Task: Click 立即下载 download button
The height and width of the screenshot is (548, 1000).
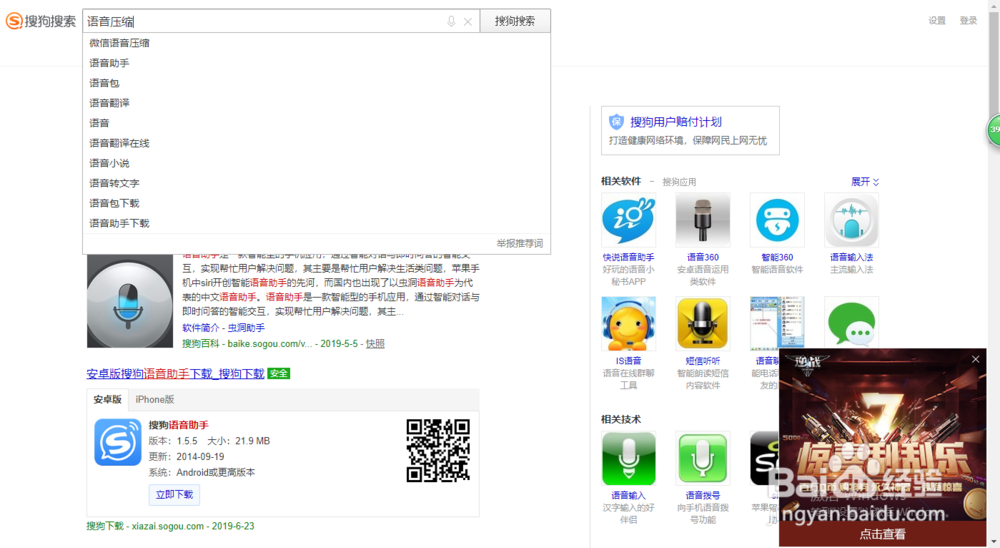Action: [x=174, y=494]
